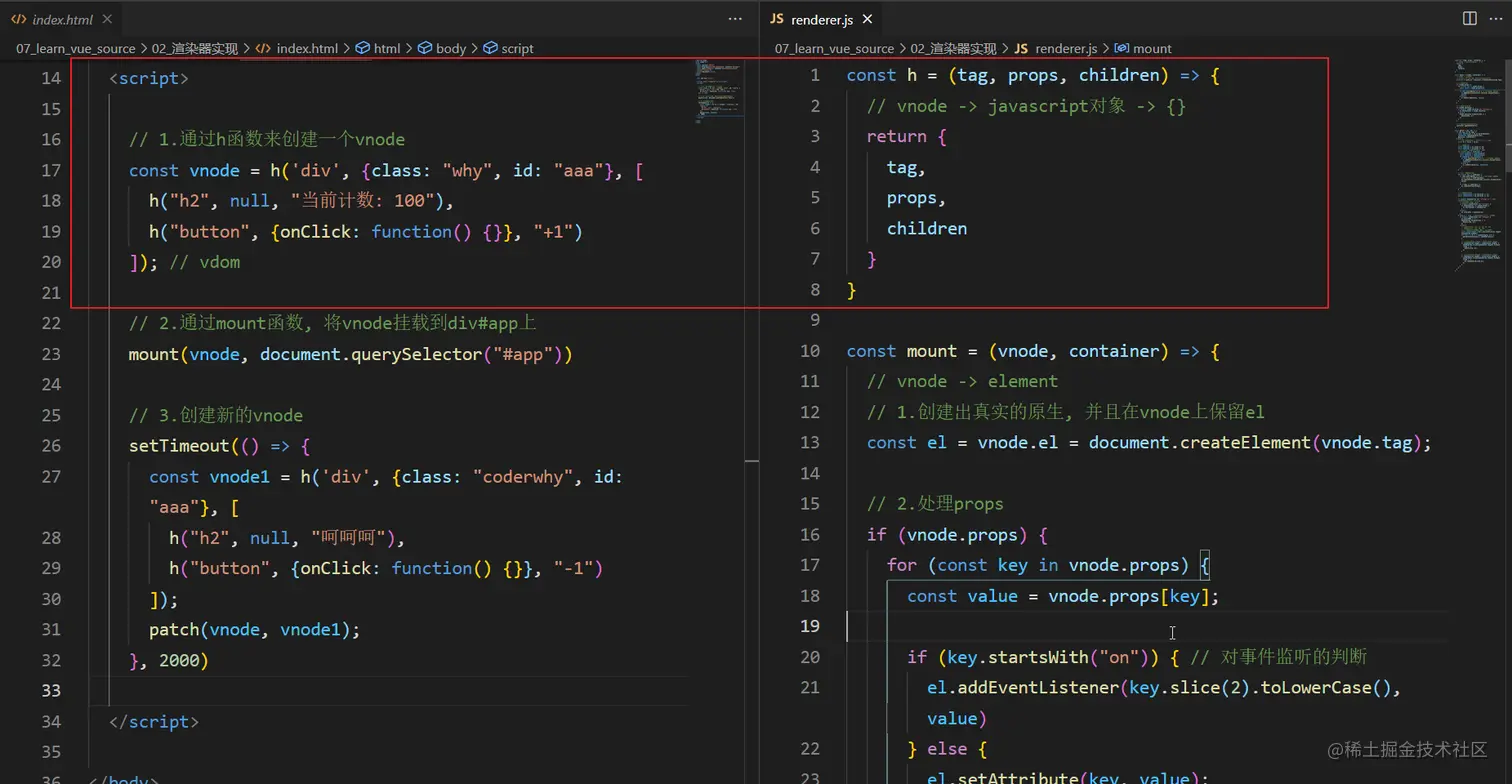This screenshot has height=784, width=1512.
Task: Select line number 16 in renderer.js
Action: click(x=810, y=535)
